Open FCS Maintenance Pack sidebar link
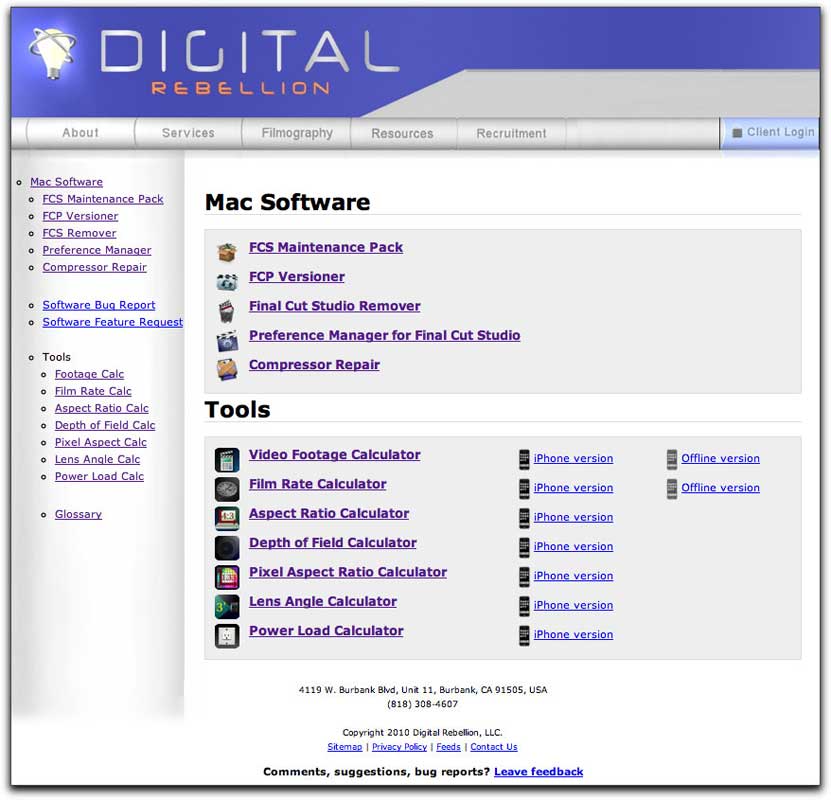The image size is (831, 800). pos(103,199)
